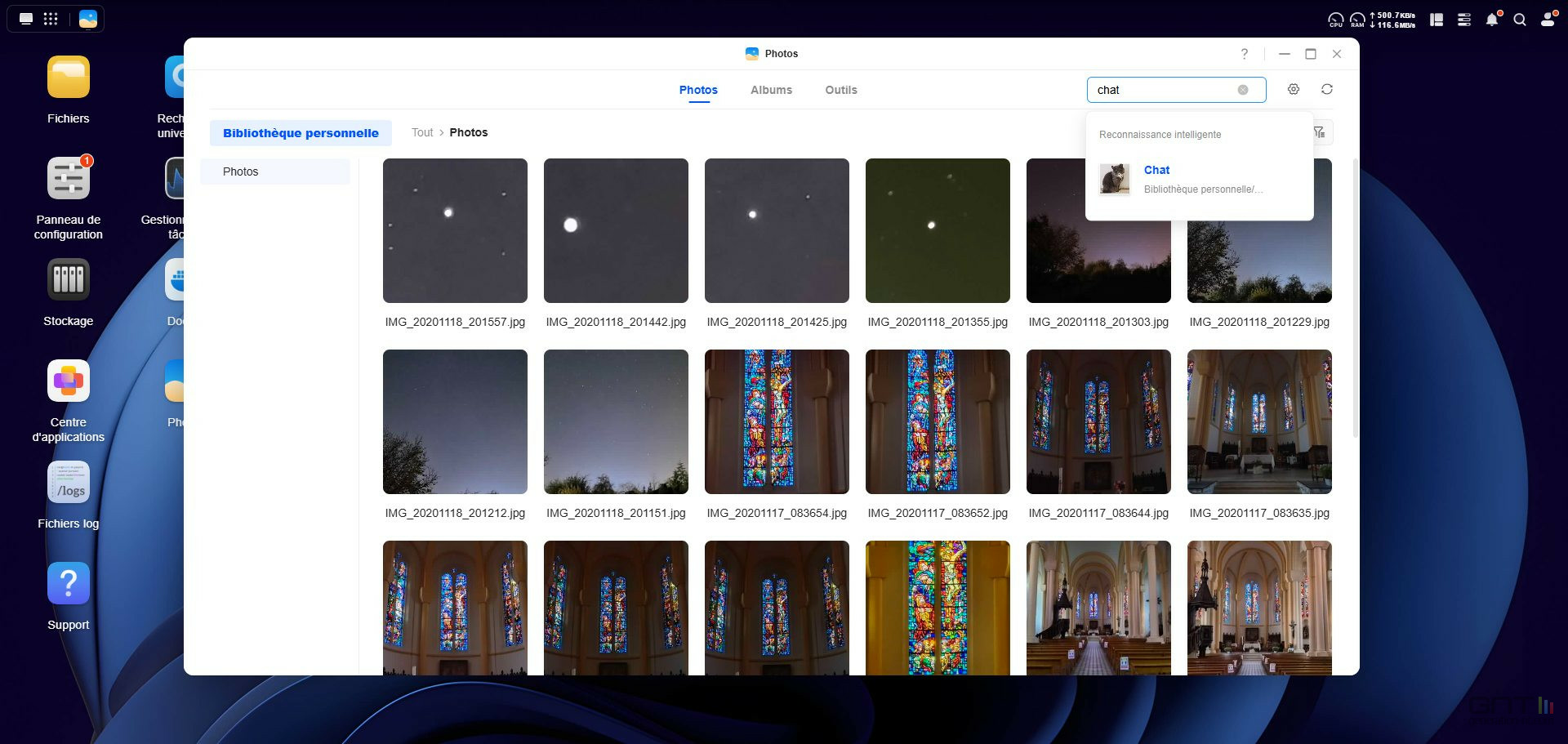Open thumbnail IMG_20201118_201442.jpg

coord(616,231)
